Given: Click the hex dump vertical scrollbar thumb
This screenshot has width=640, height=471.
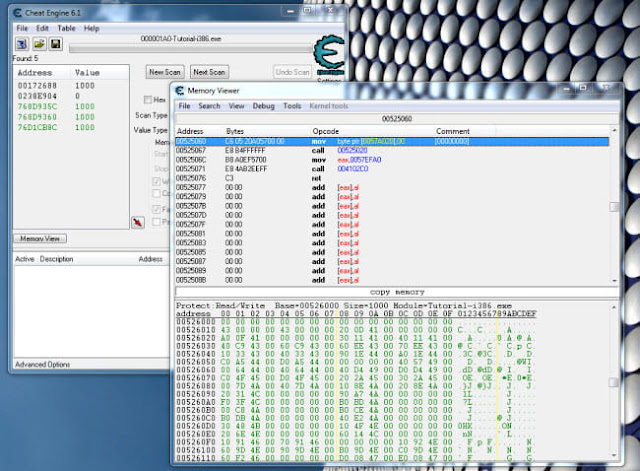Looking at the screenshot, I should [x=613, y=382].
